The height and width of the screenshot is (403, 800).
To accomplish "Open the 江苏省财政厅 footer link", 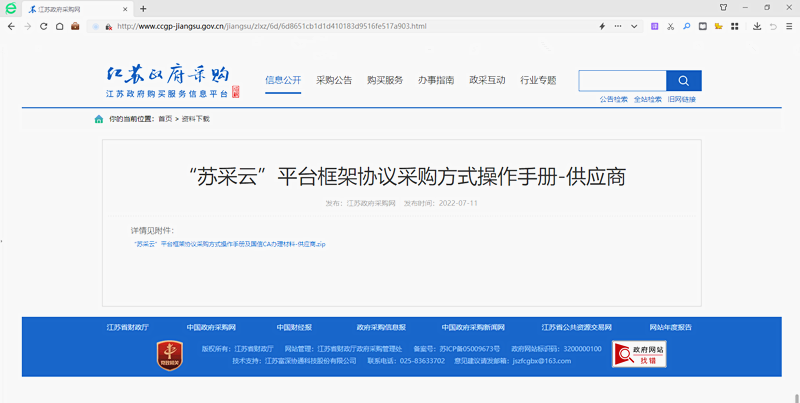I will tap(128, 328).
